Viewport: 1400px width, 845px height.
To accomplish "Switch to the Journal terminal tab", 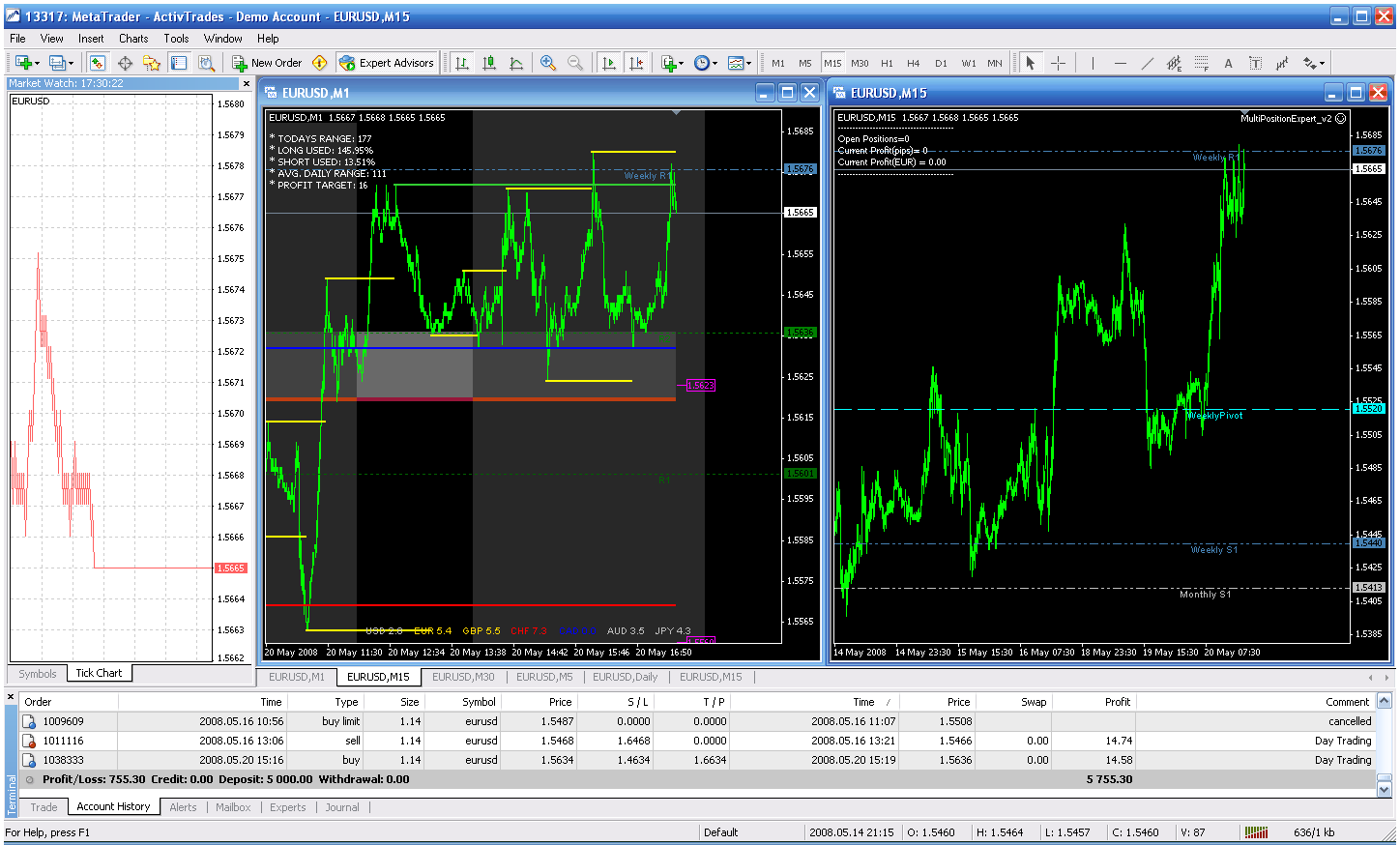I will point(341,807).
